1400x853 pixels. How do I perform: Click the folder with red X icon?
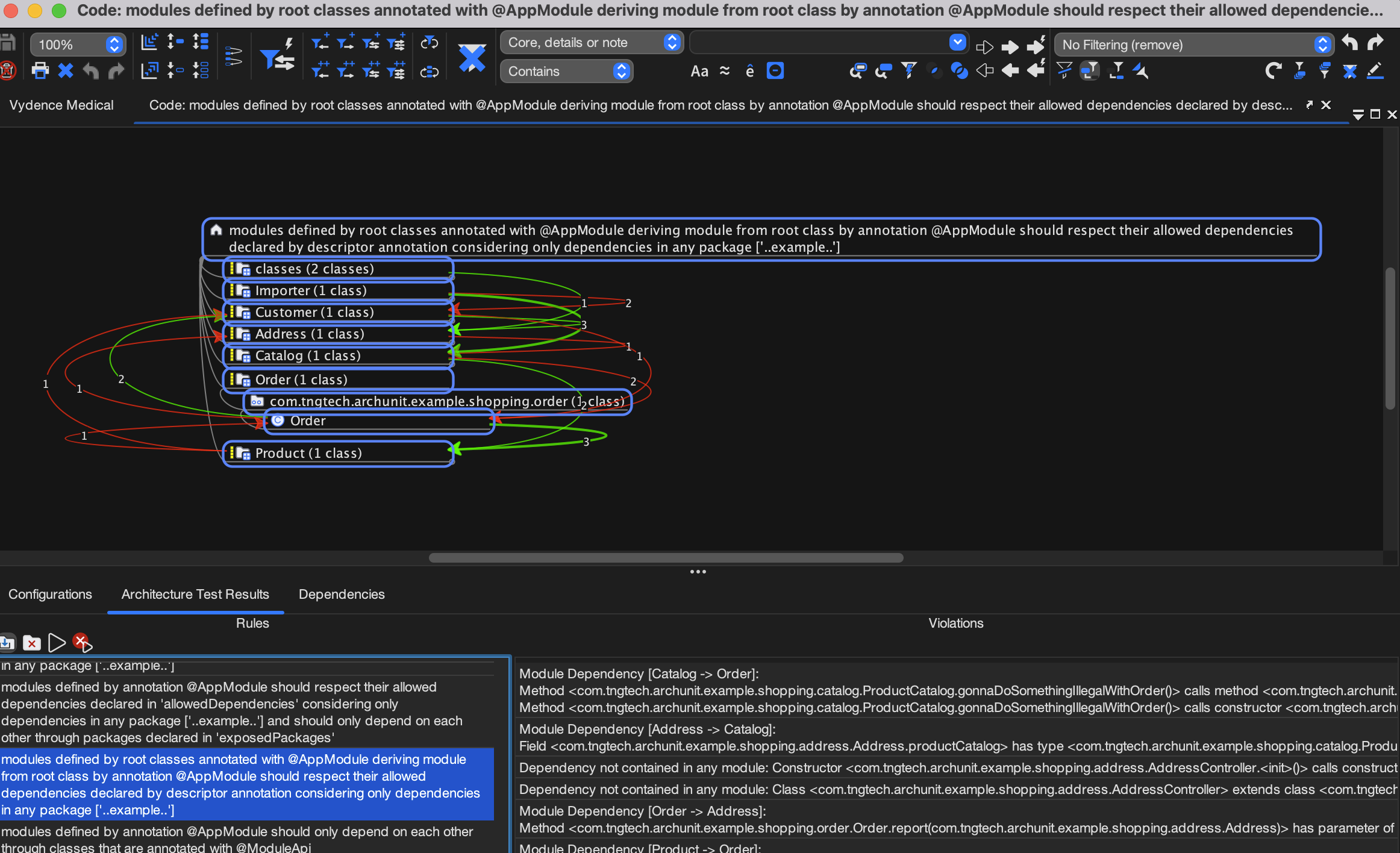[x=31, y=643]
